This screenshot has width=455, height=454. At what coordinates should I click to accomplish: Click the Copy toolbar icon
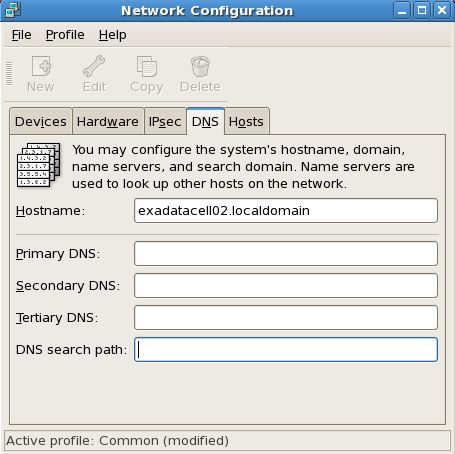tap(147, 66)
